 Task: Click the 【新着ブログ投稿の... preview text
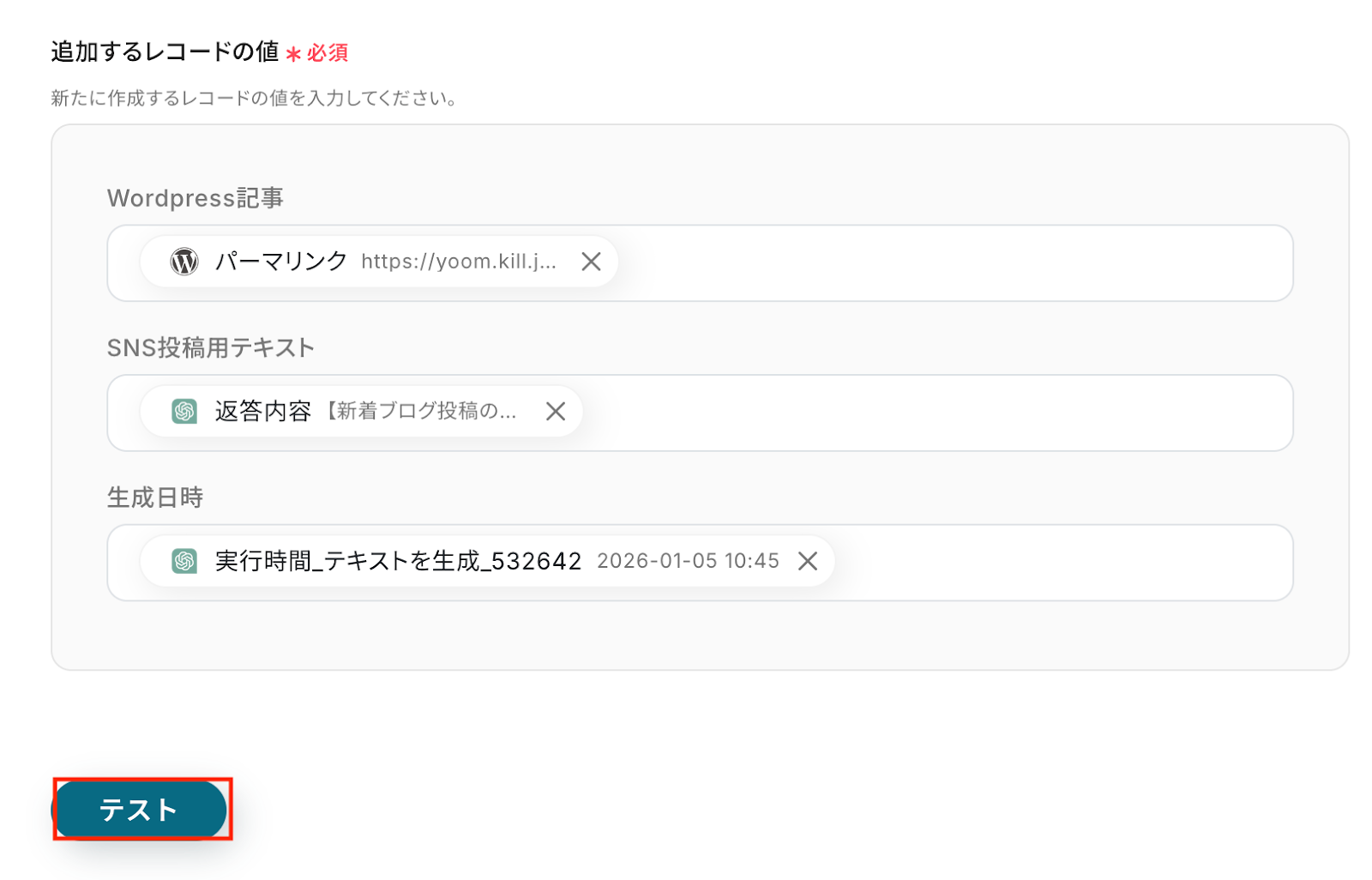(x=420, y=412)
